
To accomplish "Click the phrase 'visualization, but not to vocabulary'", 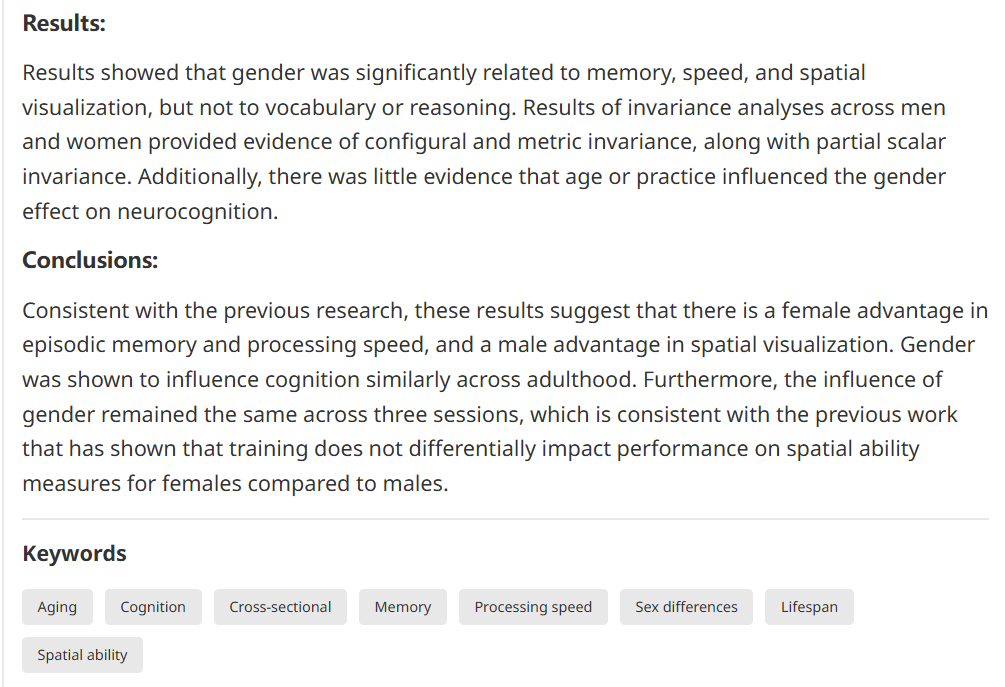I will (199, 108).
